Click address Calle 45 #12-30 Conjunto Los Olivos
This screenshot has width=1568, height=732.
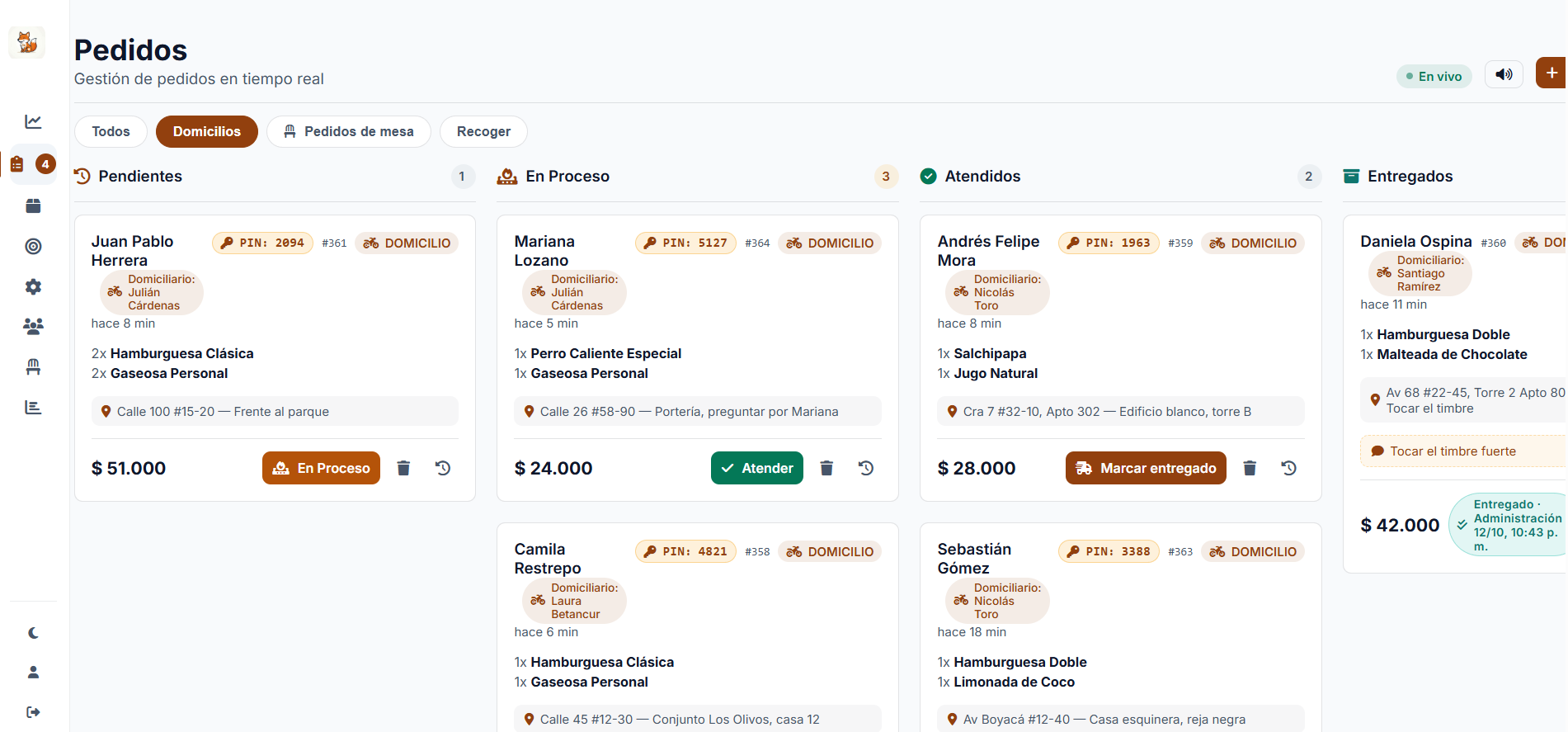coord(698,719)
